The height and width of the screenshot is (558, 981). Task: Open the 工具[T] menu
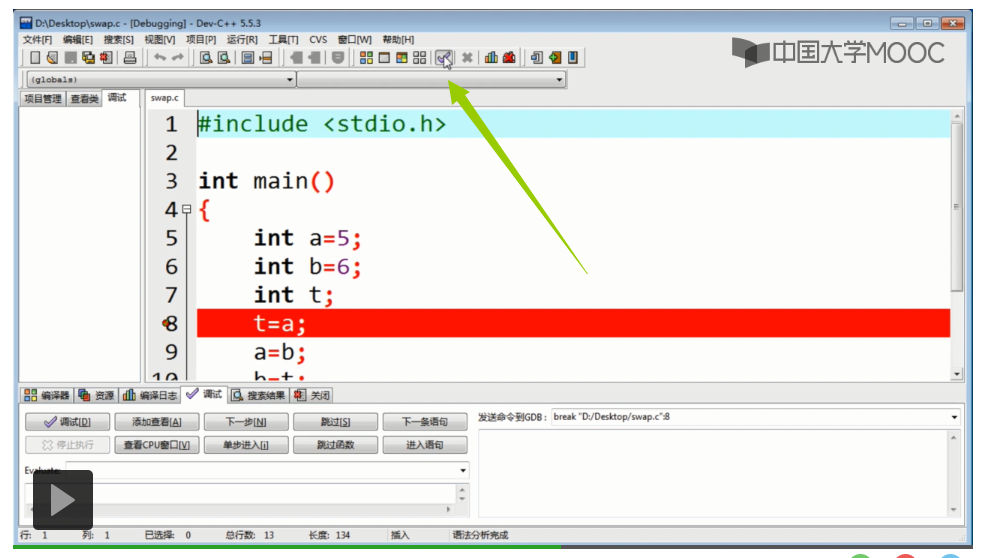click(283, 39)
